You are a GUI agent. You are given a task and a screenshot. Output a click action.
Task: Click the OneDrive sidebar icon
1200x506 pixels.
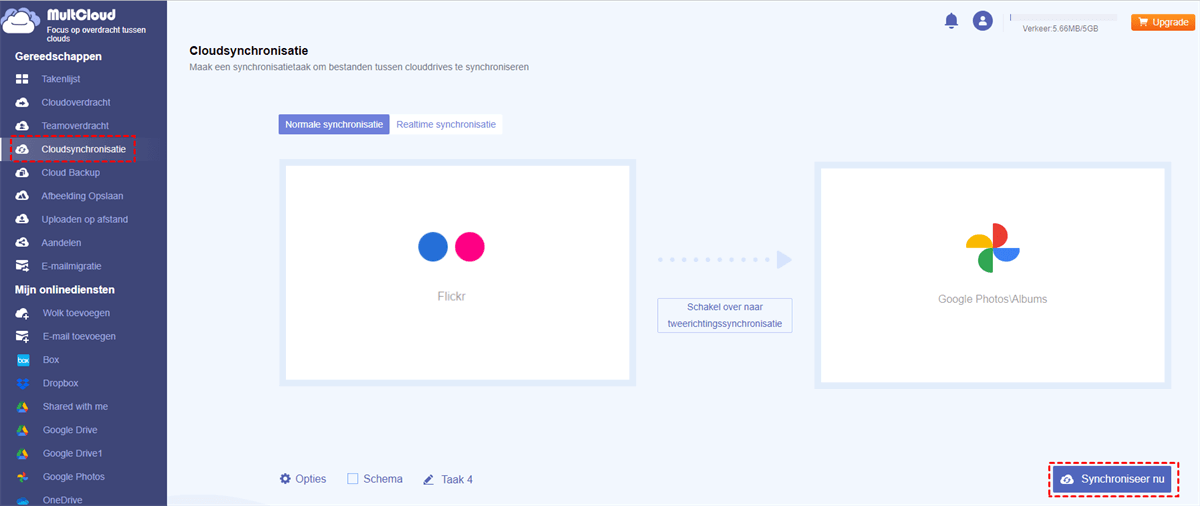(22, 500)
